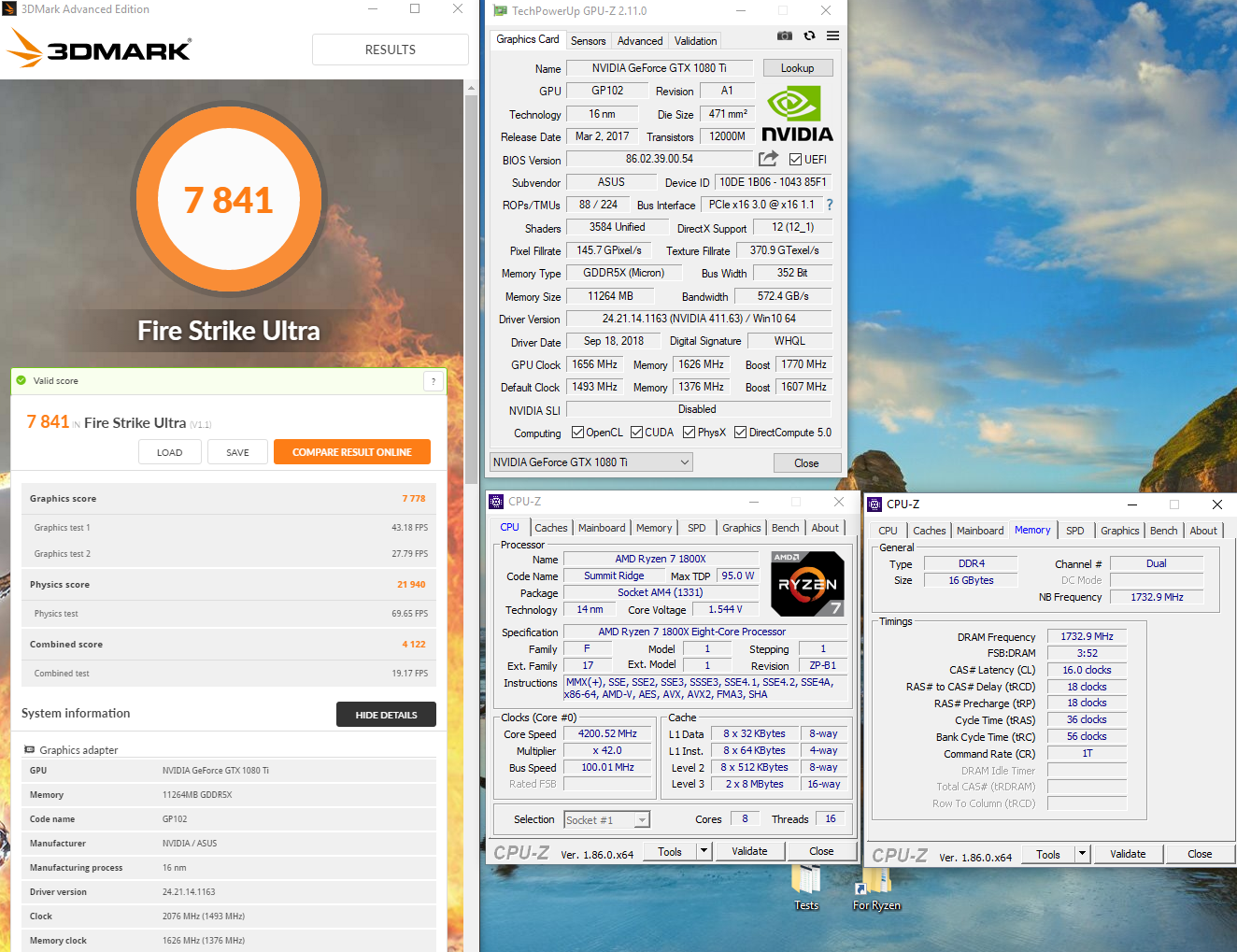Select the Tests folder on desktop
Screen dimensions: 1237x952
(x=806, y=887)
